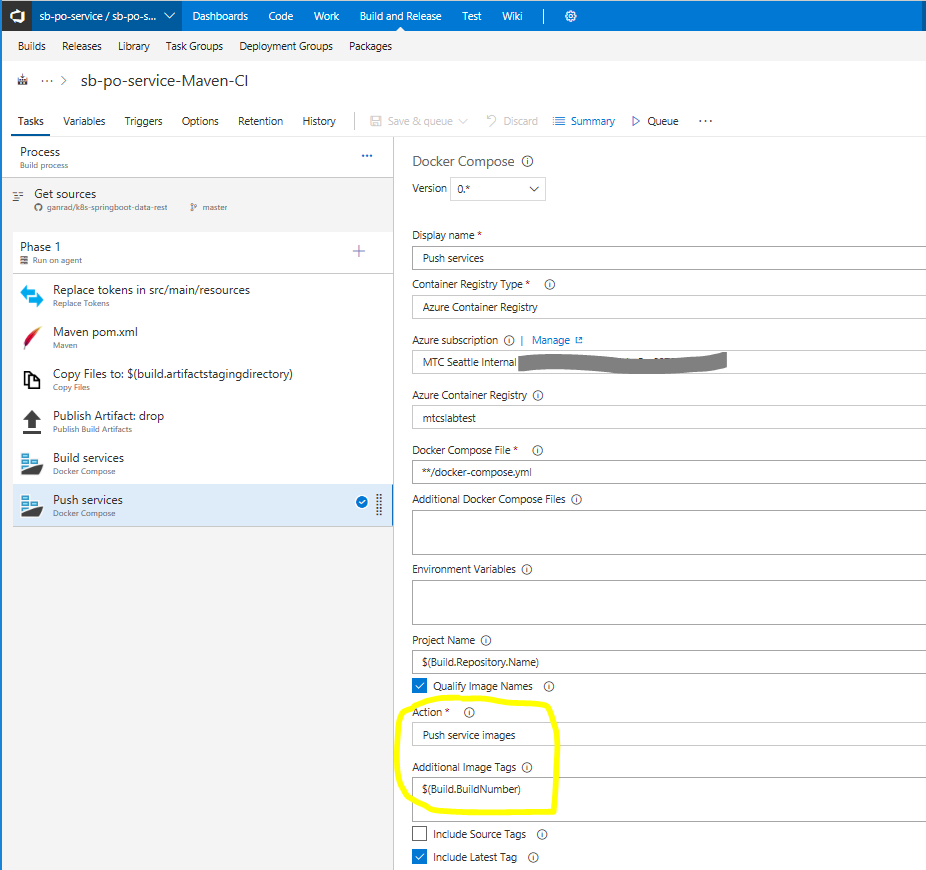Show info for Additional Docker Compose Files

pos(576,500)
